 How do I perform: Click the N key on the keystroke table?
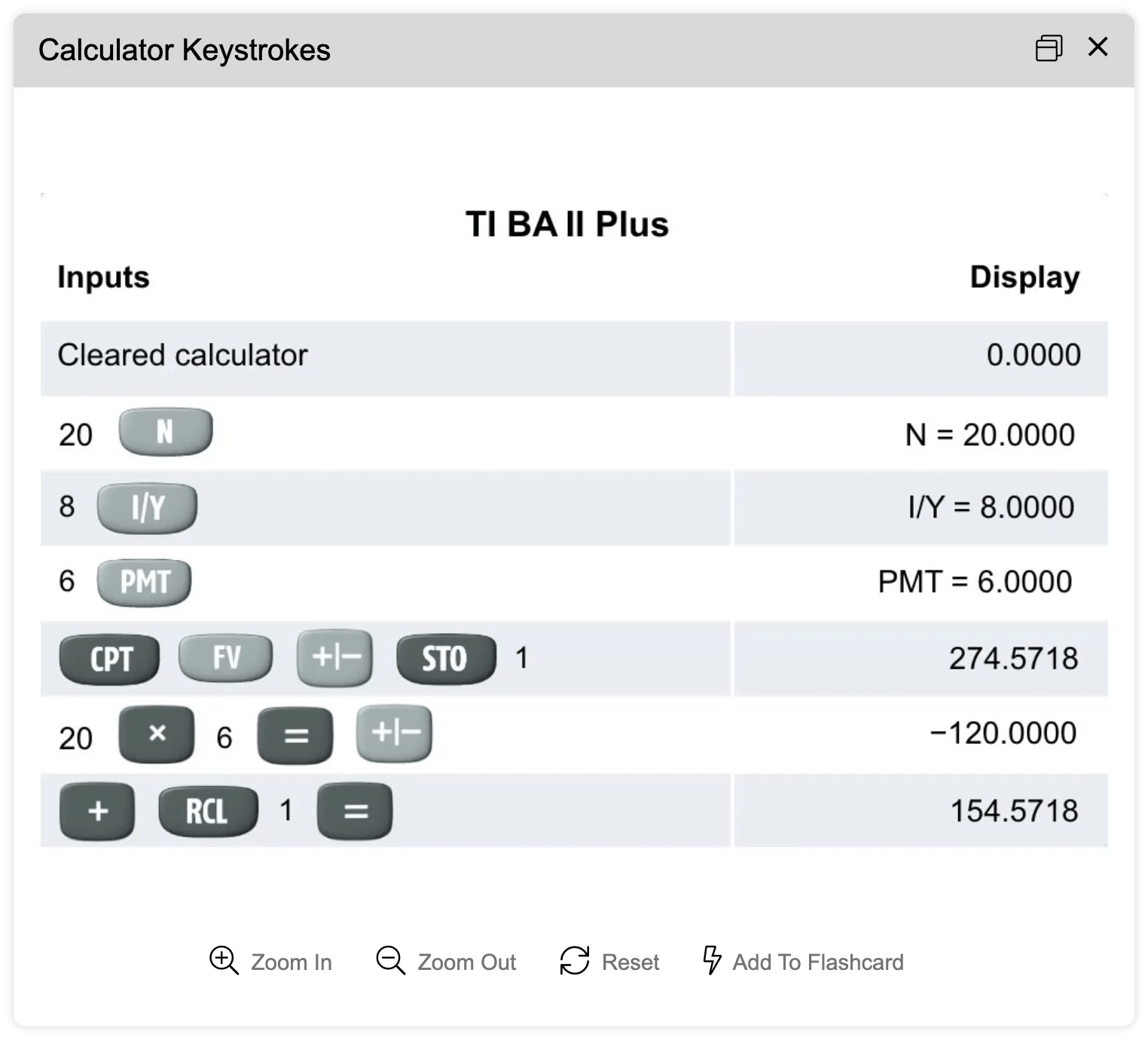coord(166,431)
